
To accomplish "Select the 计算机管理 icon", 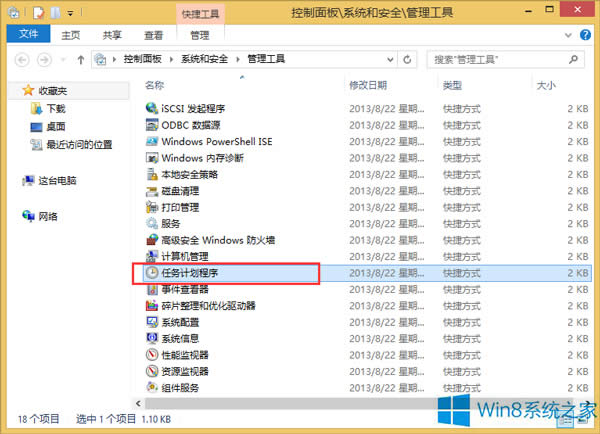I will click(x=152, y=256).
